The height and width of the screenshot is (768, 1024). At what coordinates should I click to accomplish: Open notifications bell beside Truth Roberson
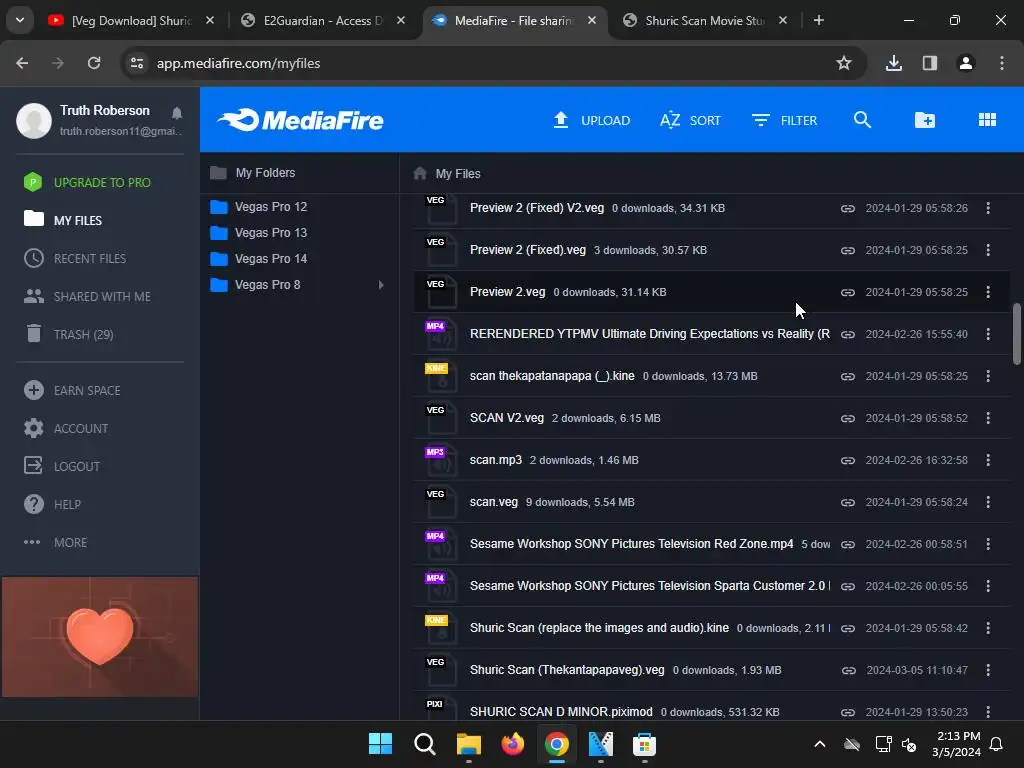176,113
